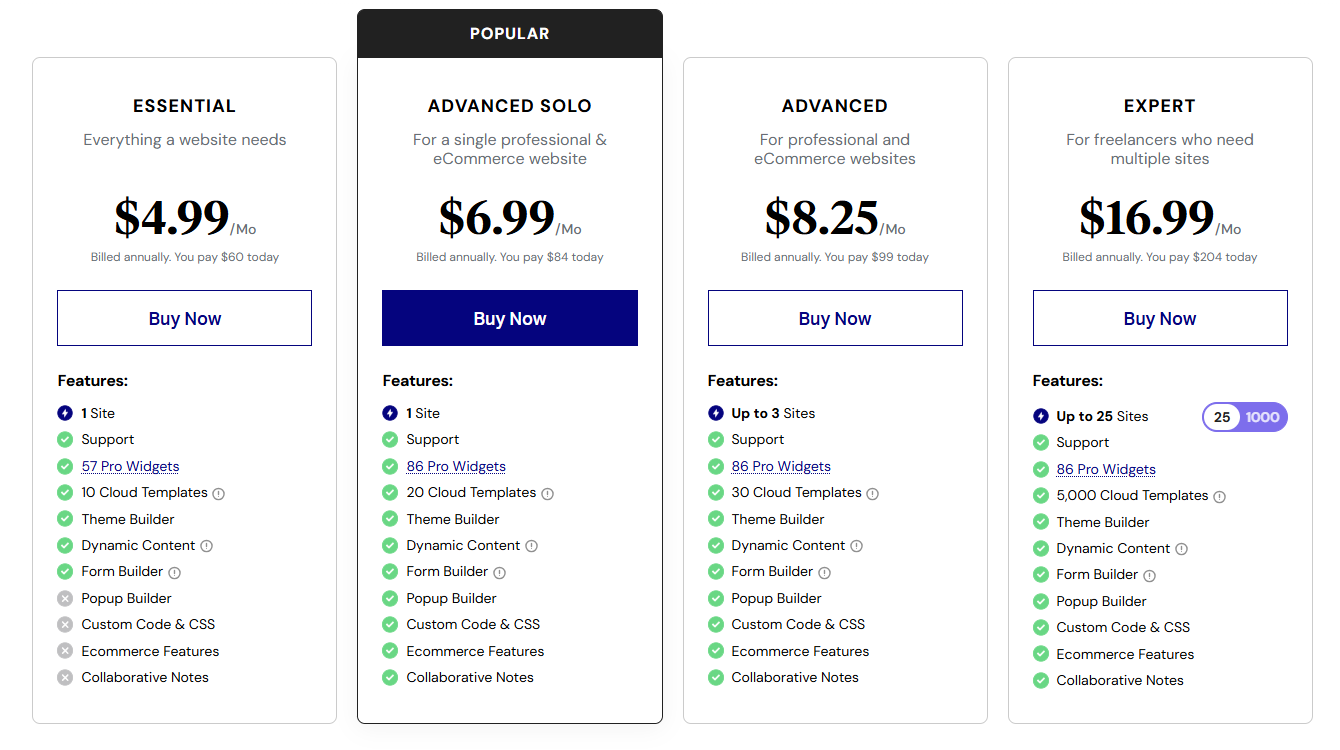Click info icon beside Advanced Solo's Form Builder
This screenshot has height=750, width=1340.
(x=500, y=573)
